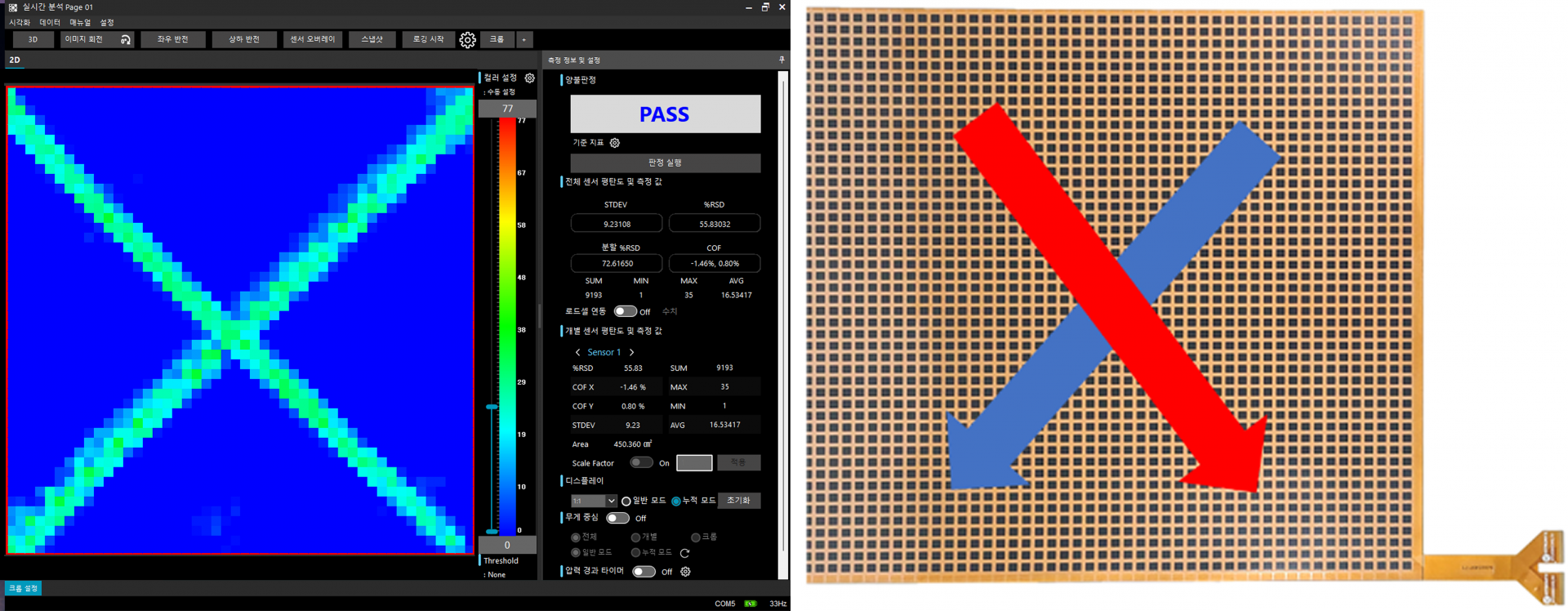Minimize the 실시간 분석 window
This screenshot has width=1568, height=611.
tap(749, 7)
